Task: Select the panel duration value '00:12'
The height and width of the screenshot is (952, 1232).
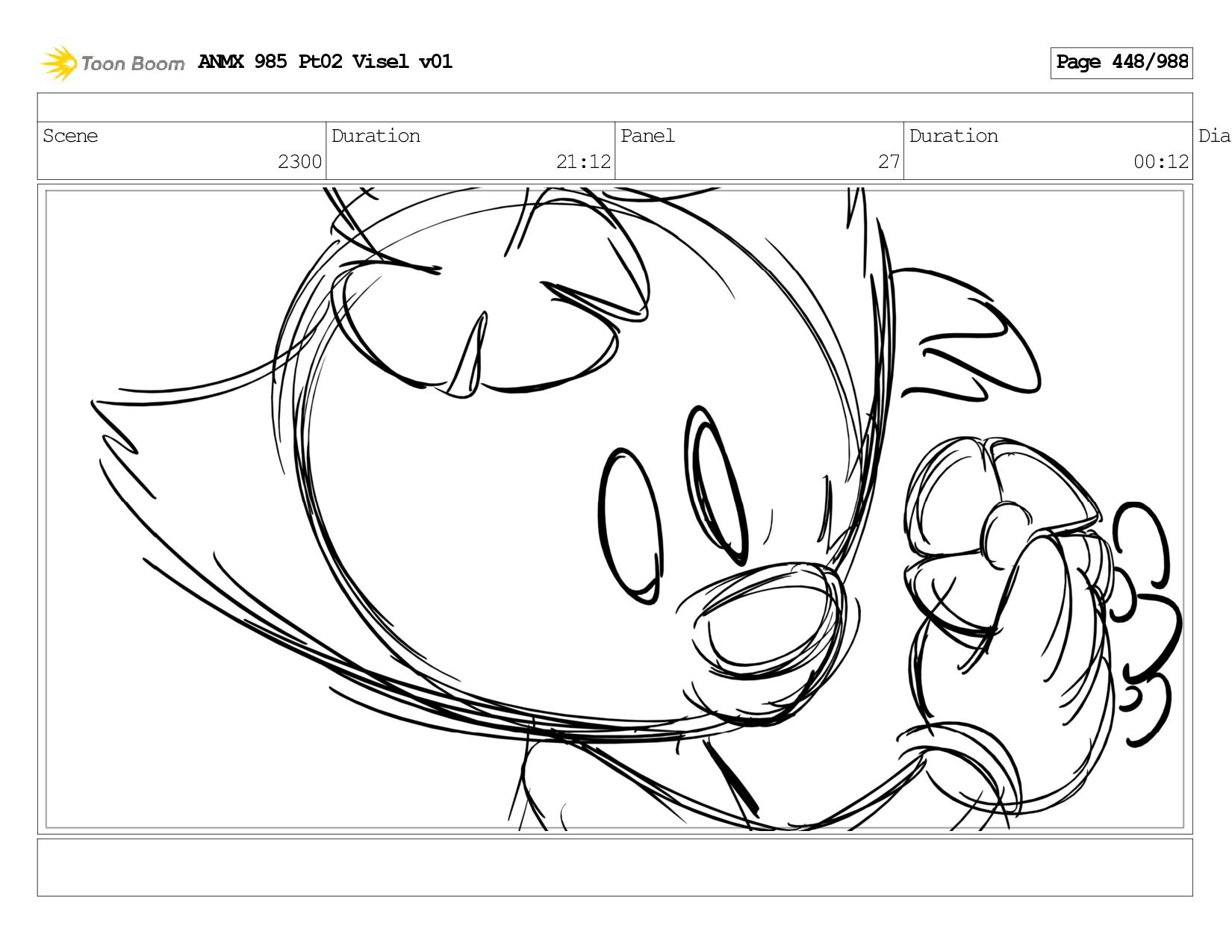Action: 1161,162
